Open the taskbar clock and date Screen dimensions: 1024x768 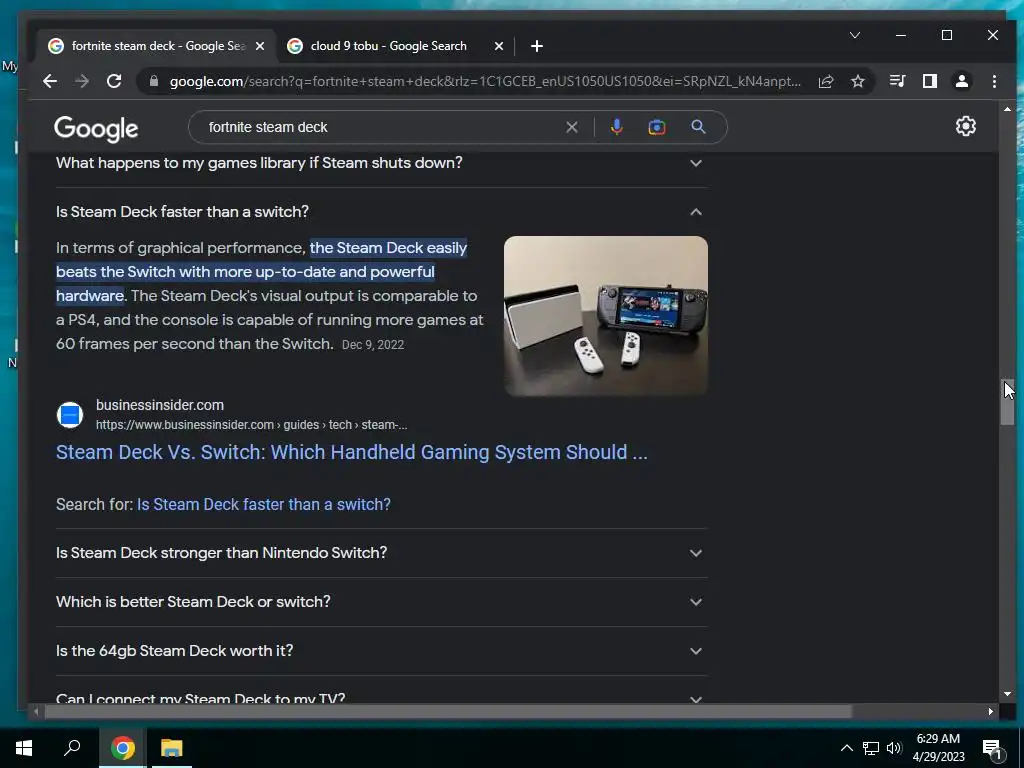coord(938,748)
